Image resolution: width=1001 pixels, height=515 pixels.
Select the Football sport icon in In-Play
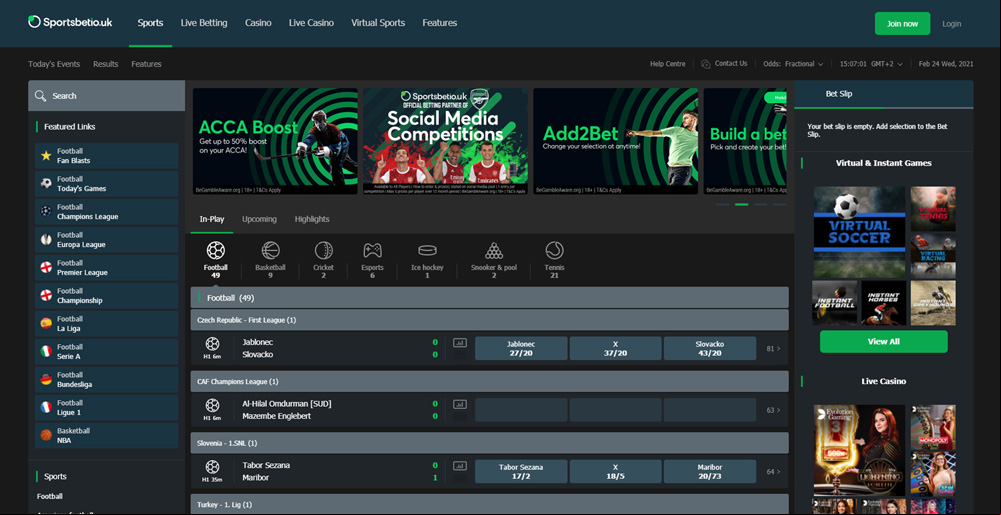point(216,250)
